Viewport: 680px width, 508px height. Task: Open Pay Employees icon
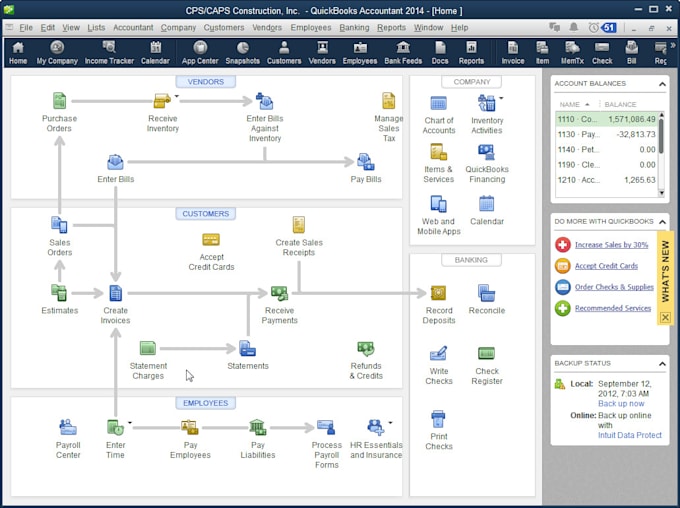[190, 427]
